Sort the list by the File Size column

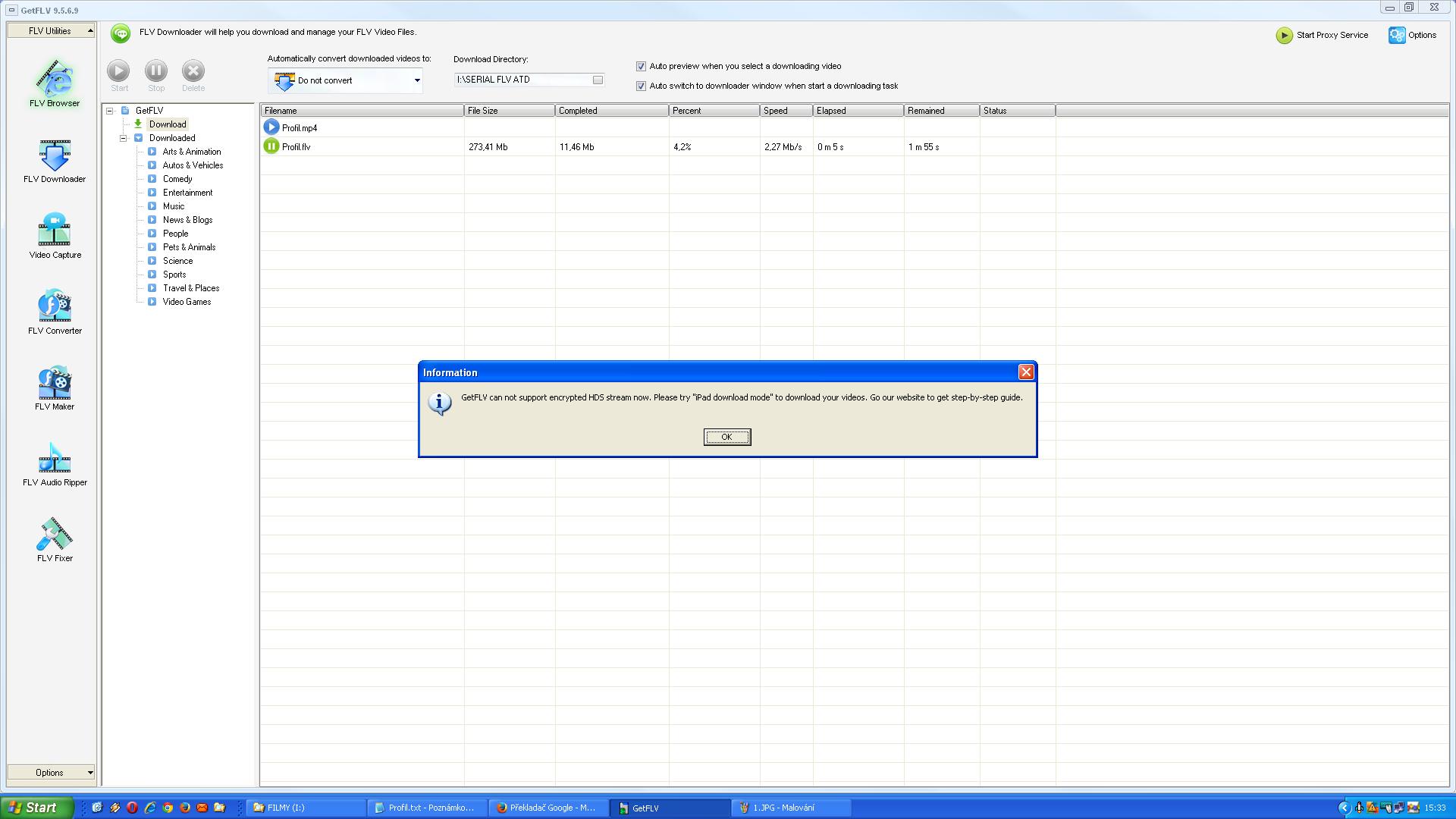pyautogui.click(x=510, y=111)
